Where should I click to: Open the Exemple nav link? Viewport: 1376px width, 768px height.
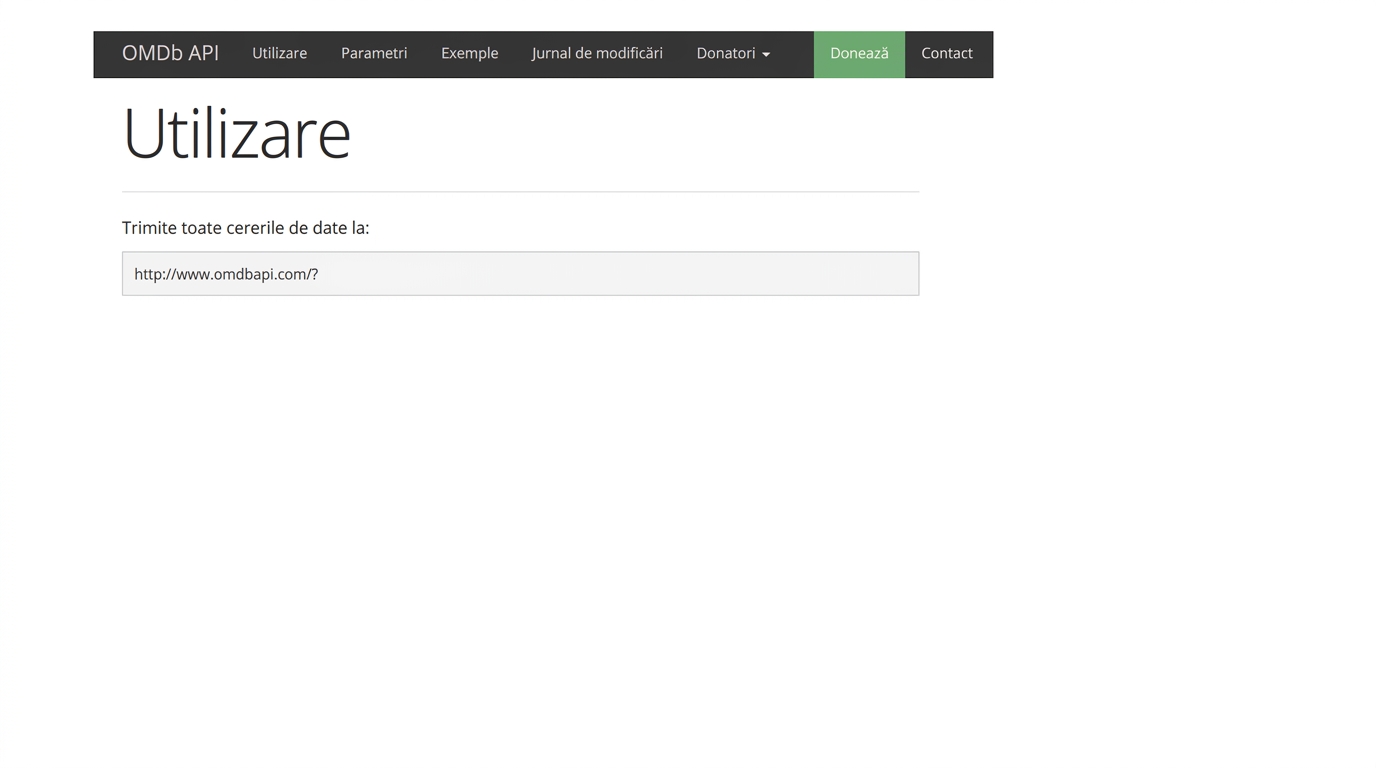469,54
